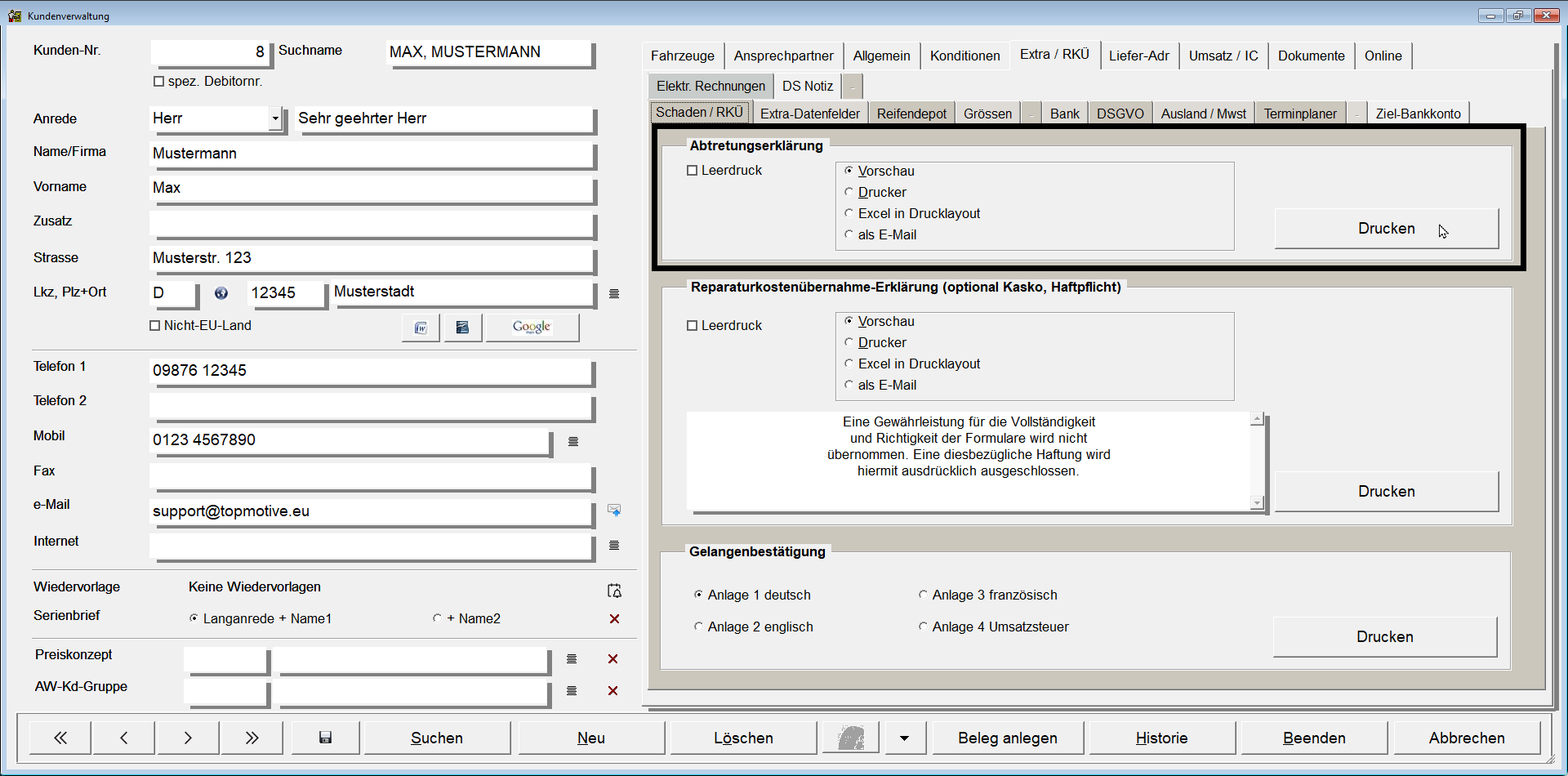The height and width of the screenshot is (776, 1568).
Task: Open the list icon beside Mobil number
Action: coord(573,441)
